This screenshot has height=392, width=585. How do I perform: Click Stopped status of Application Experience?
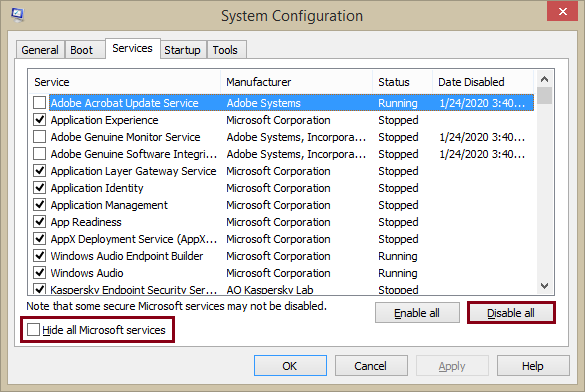point(398,120)
